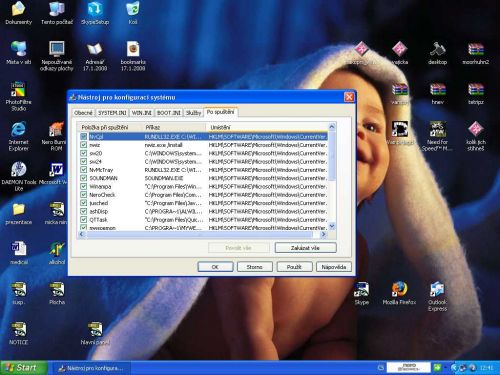Screen dimensions: 500x375
Task: Launch Nero Burning ROM desktop icon
Action: click(x=55, y=136)
